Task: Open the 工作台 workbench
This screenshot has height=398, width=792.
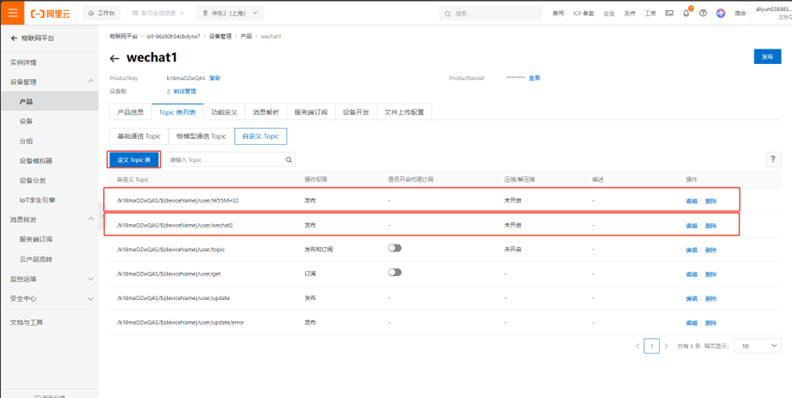Action: coord(101,13)
